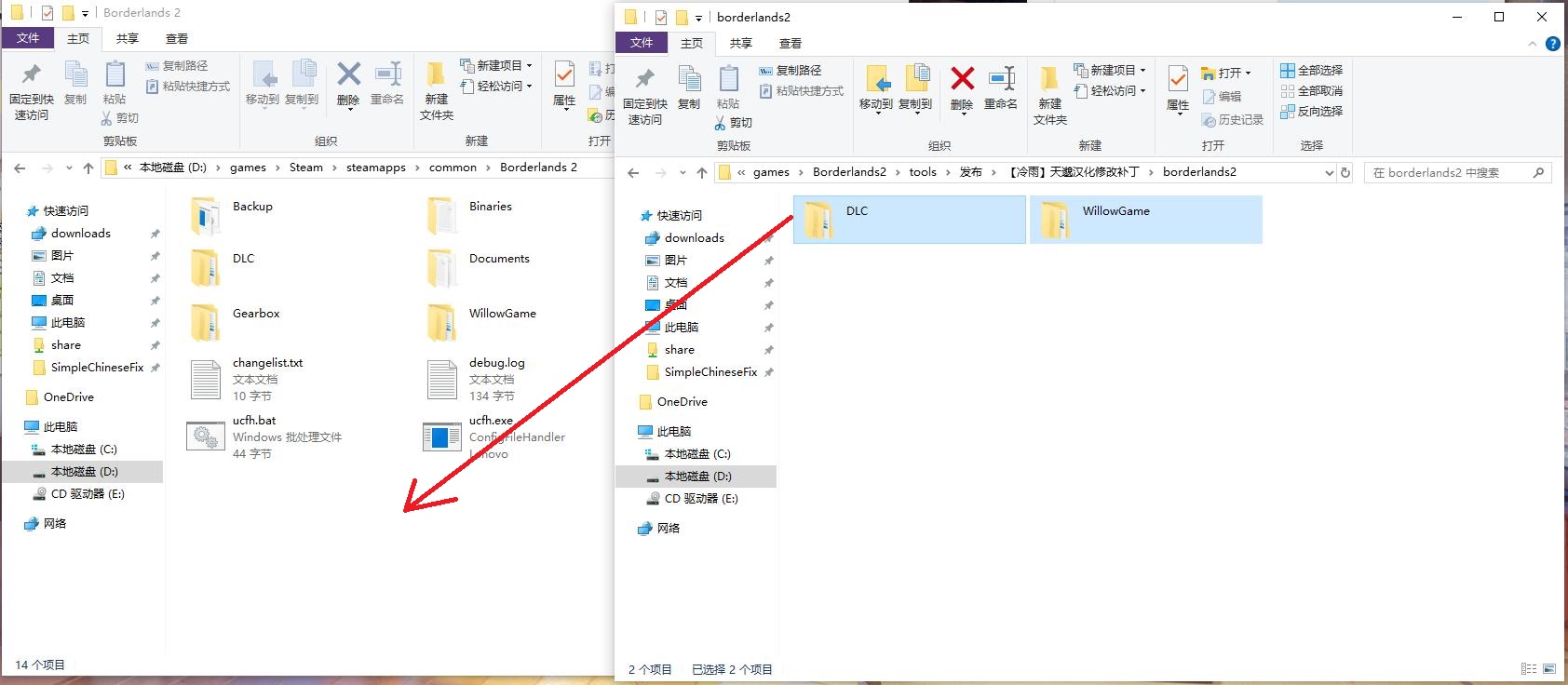Go back in borderlands2 window
This screenshot has width=1568, height=685.
634,173
